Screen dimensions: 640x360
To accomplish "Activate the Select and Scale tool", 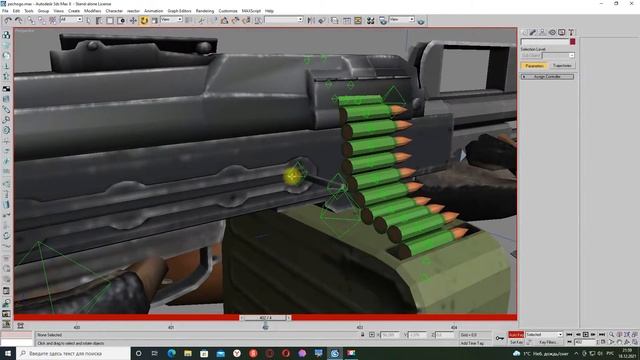I will [x=155, y=20].
